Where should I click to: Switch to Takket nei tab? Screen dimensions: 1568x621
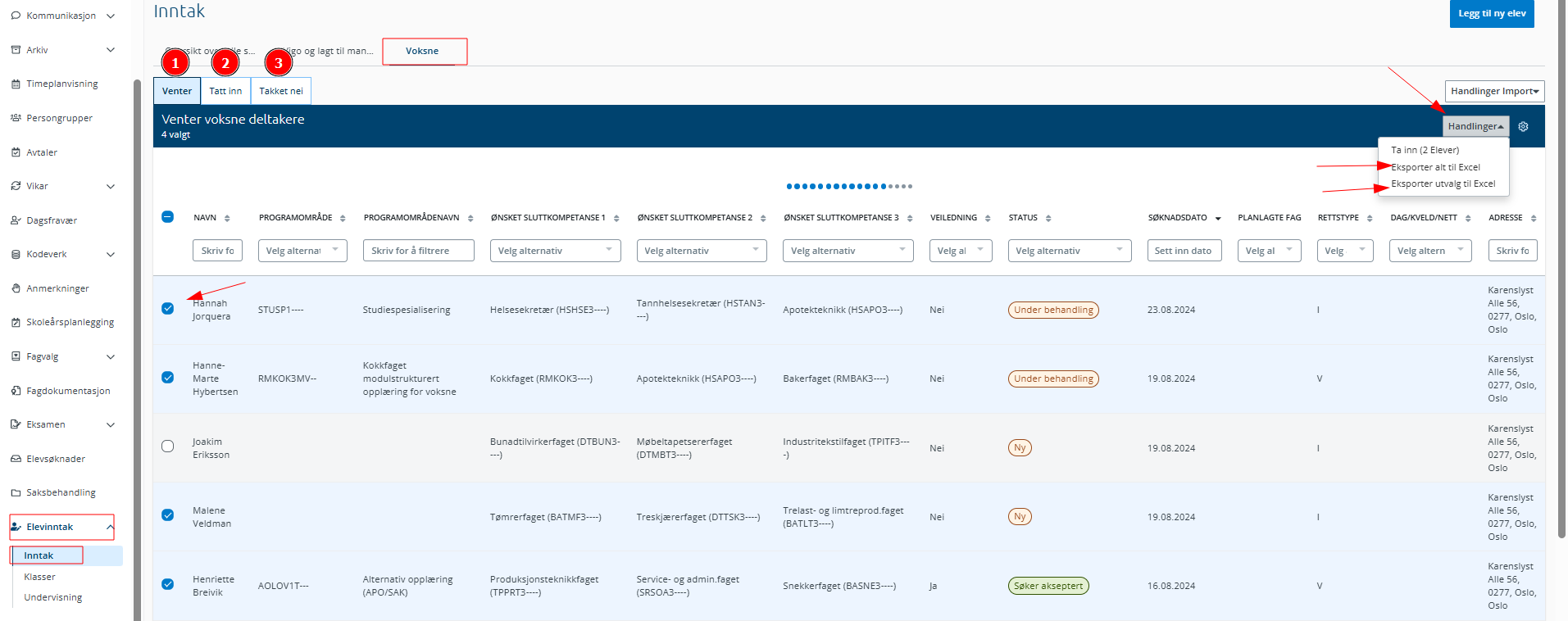281,91
